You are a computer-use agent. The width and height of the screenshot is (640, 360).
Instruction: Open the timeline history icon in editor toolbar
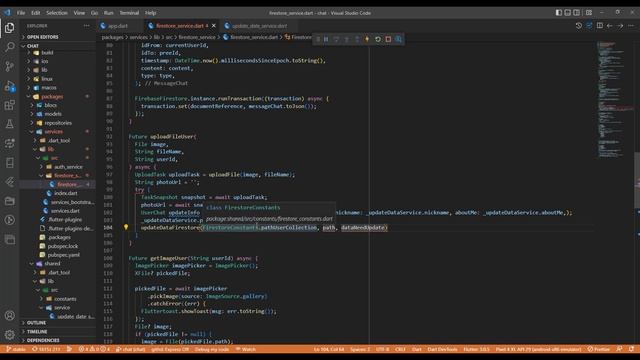[x=578, y=26]
